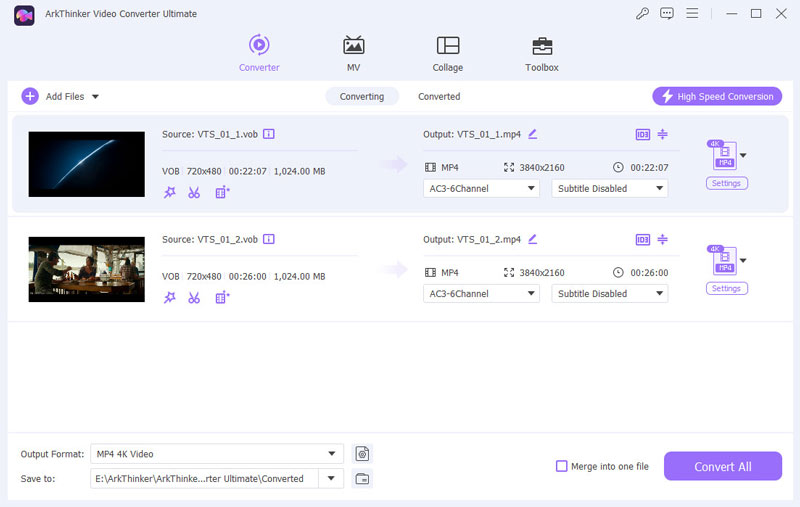View source info for VTS_01_2.vob
800x507 pixels.
coord(268,239)
